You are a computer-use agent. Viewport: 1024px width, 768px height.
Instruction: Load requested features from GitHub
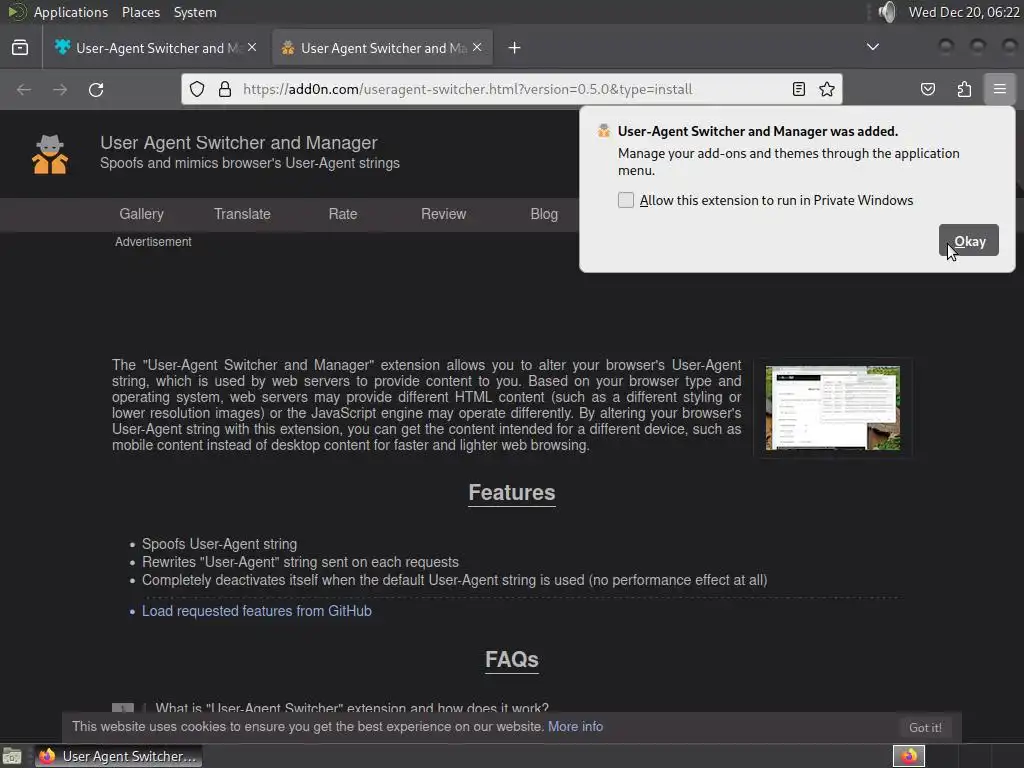257,611
